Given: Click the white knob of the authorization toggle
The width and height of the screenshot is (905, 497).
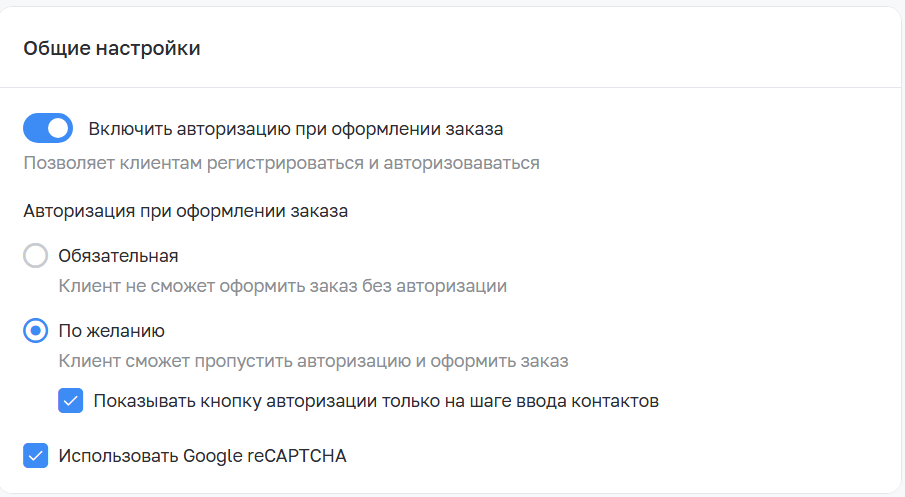Looking at the screenshot, I should (x=58, y=128).
